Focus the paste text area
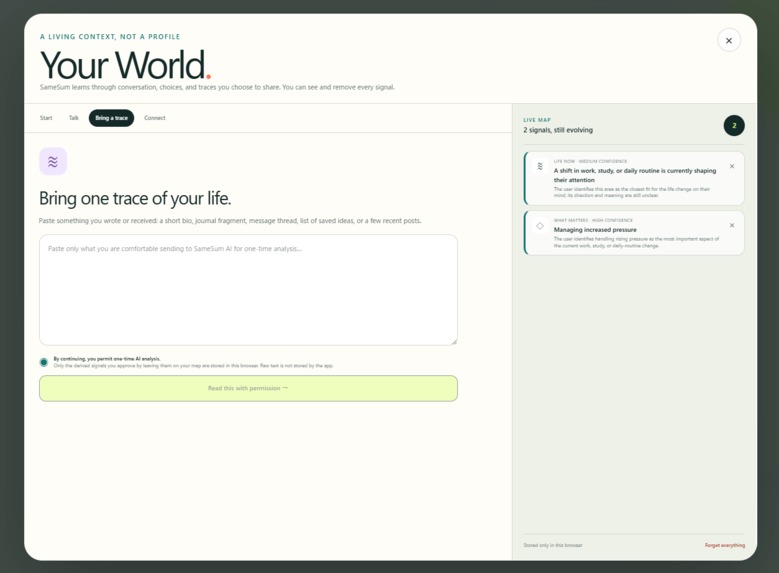779x573 pixels. pos(248,290)
